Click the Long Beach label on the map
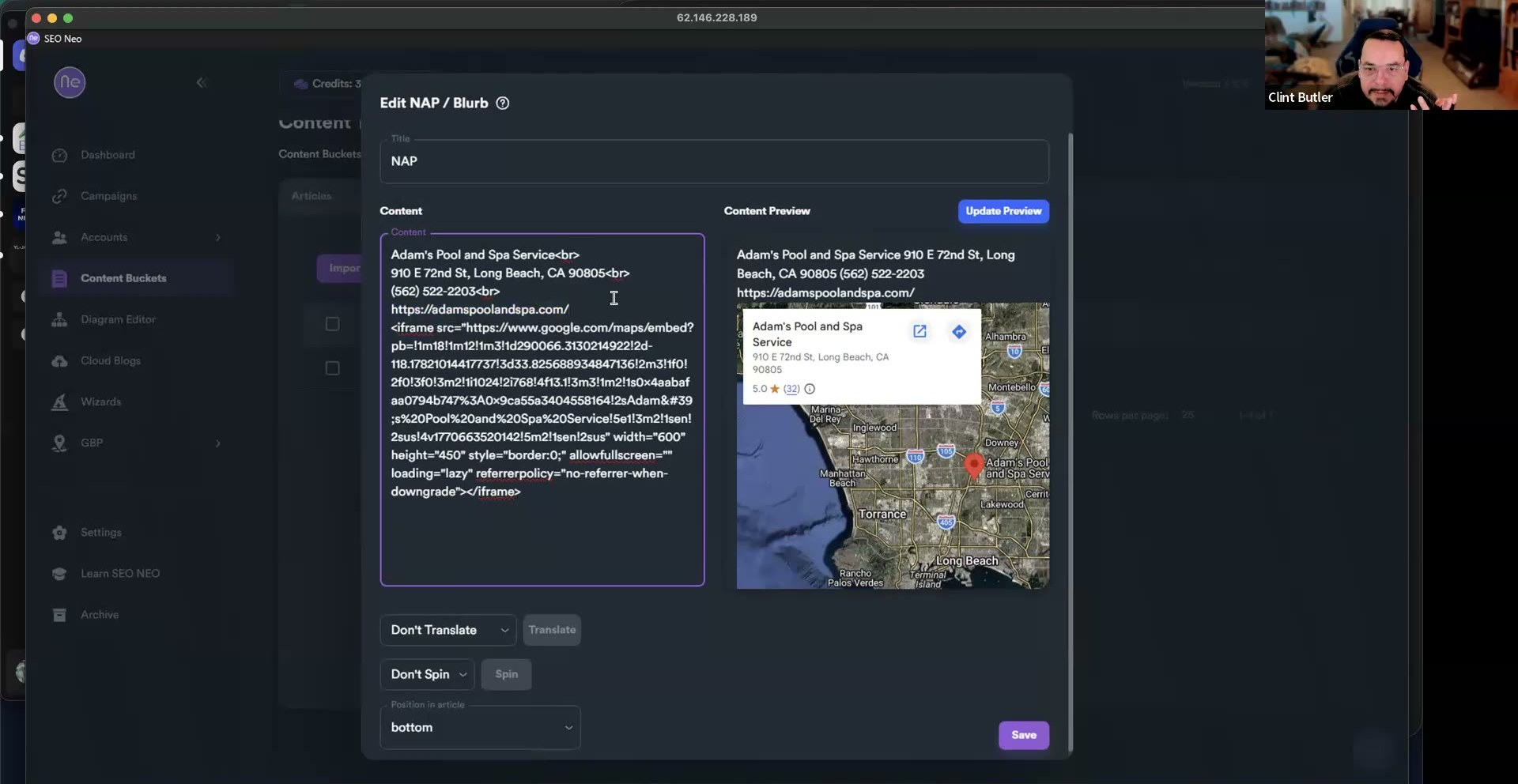This screenshot has width=1518, height=784. click(967, 560)
